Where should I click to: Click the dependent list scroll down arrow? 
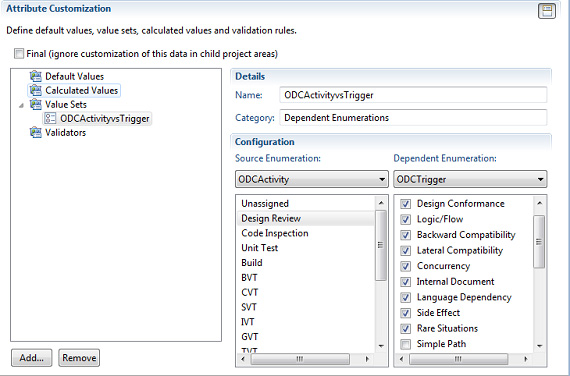click(x=539, y=345)
